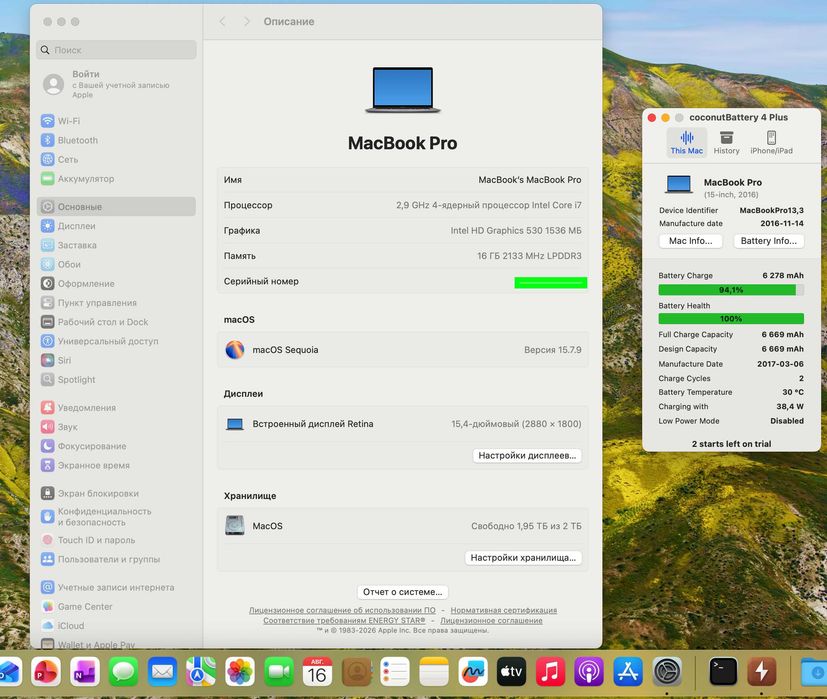827x699 pixels.
Task: Open Music from the Dock
Action: pyautogui.click(x=550, y=672)
